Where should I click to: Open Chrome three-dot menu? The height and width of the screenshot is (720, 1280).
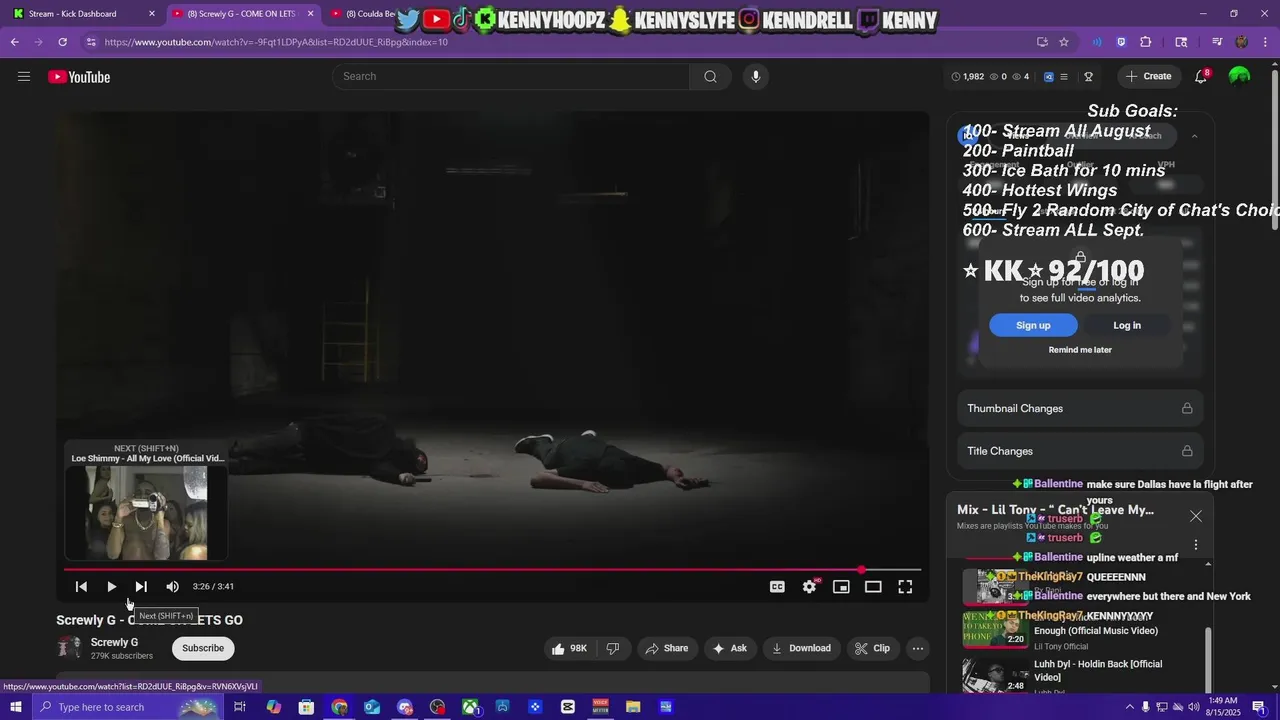click(x=1266, y=42)
